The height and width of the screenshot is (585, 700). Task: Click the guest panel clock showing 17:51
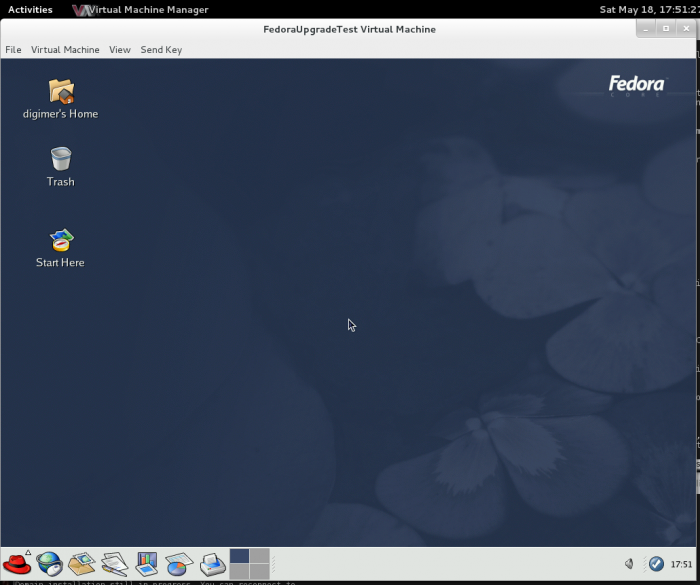[x=681, y=564]
